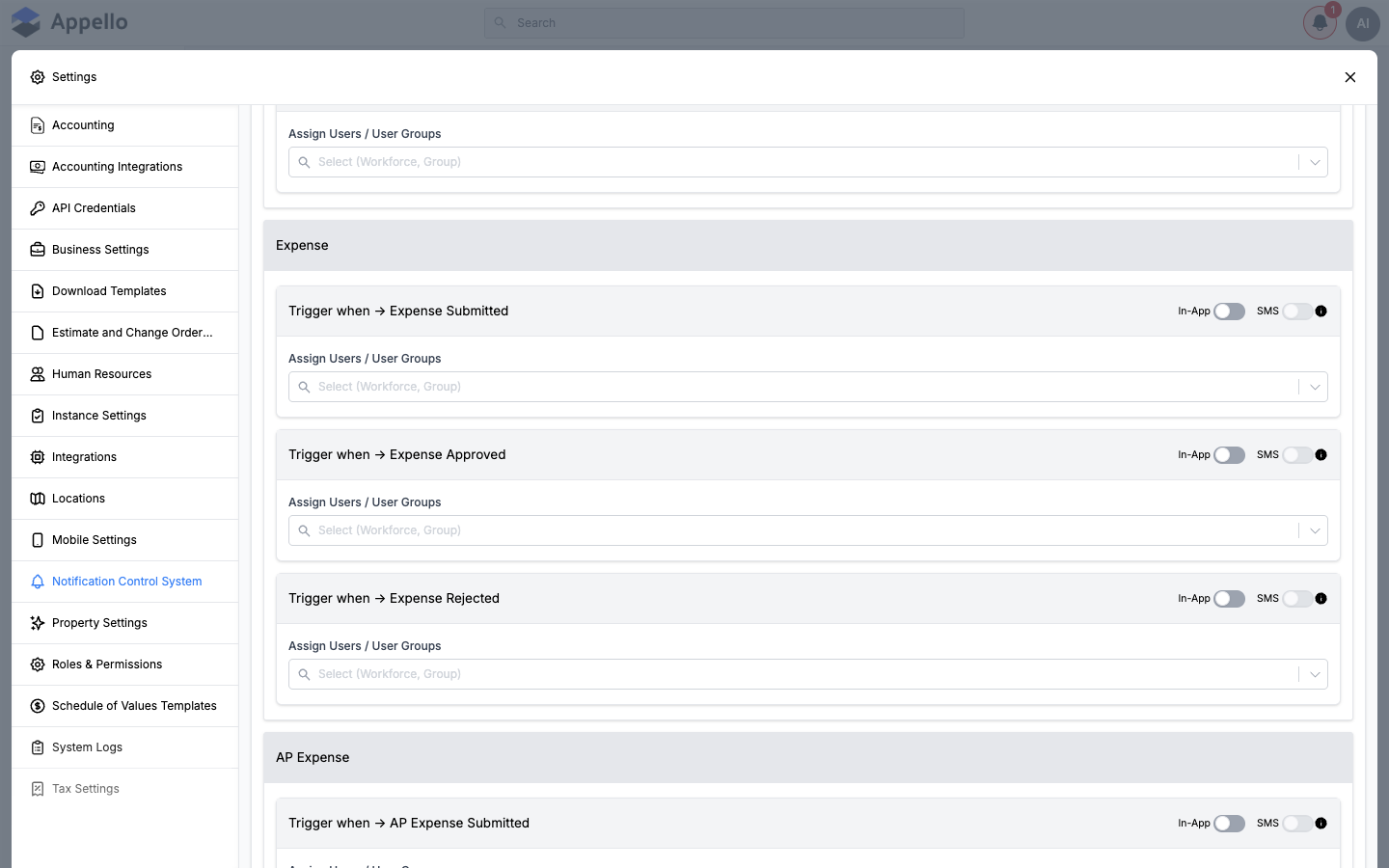Go to Tax Settings section

pyautogui.click(x=125, y=789)
